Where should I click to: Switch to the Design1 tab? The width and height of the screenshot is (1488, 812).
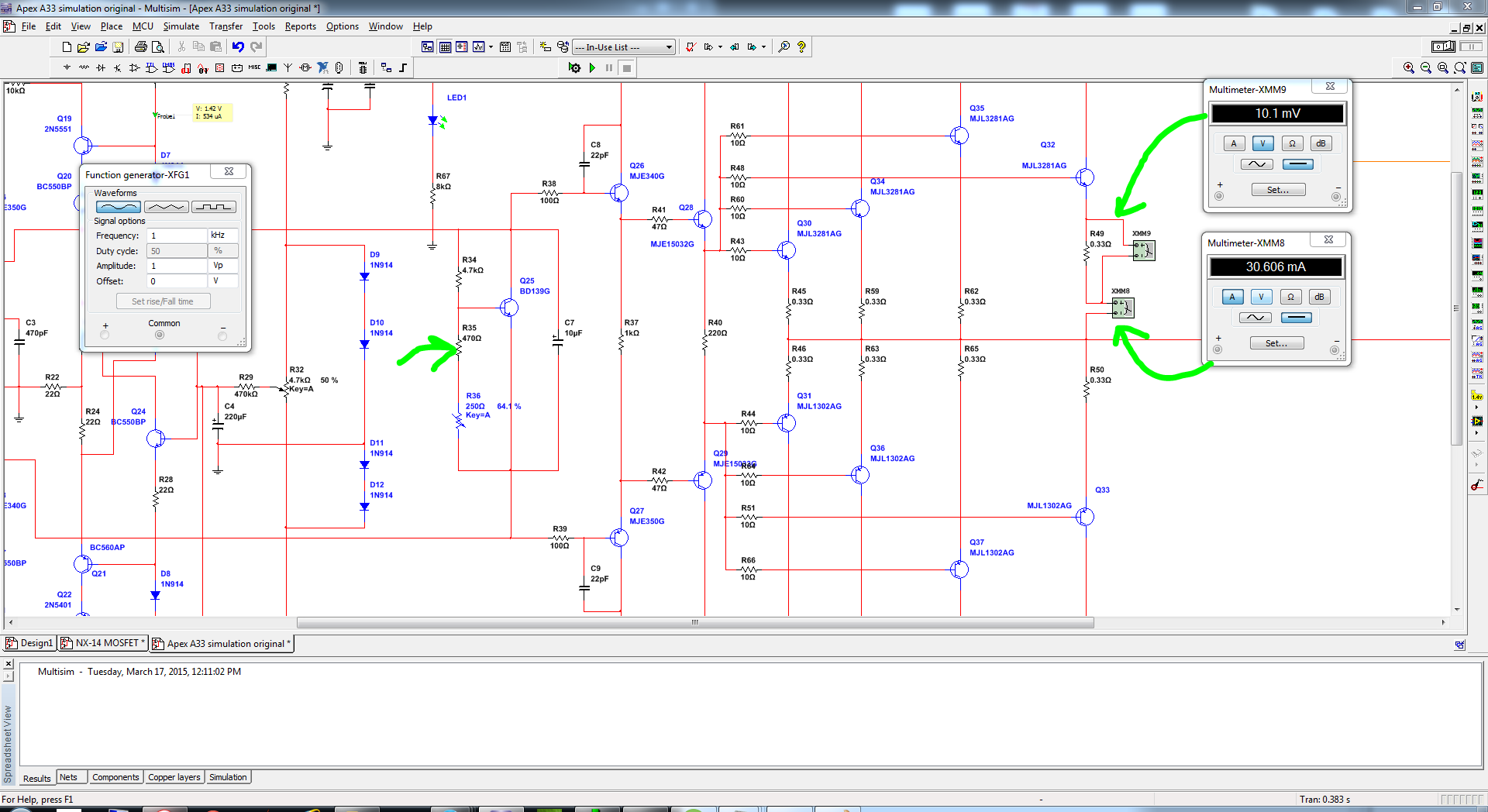coord(30,643)
